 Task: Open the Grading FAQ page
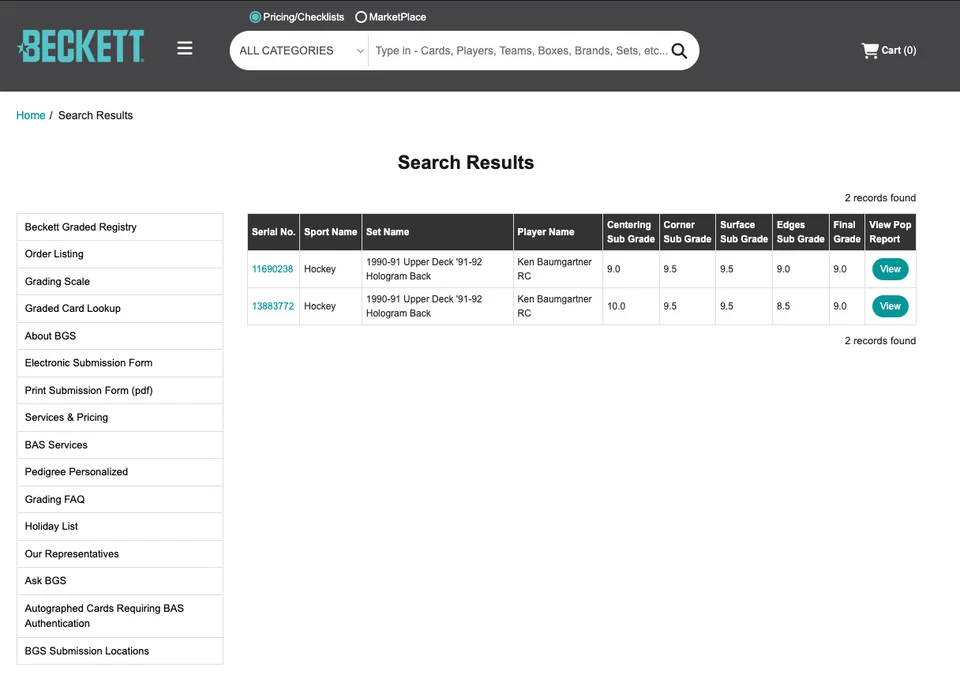tap(55, 499)
